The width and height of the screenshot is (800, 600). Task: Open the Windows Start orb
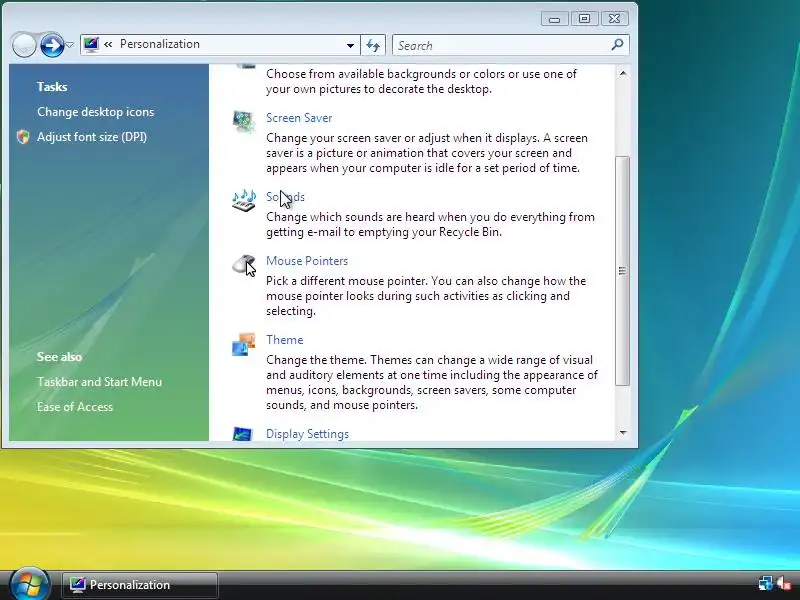point(30,583)
